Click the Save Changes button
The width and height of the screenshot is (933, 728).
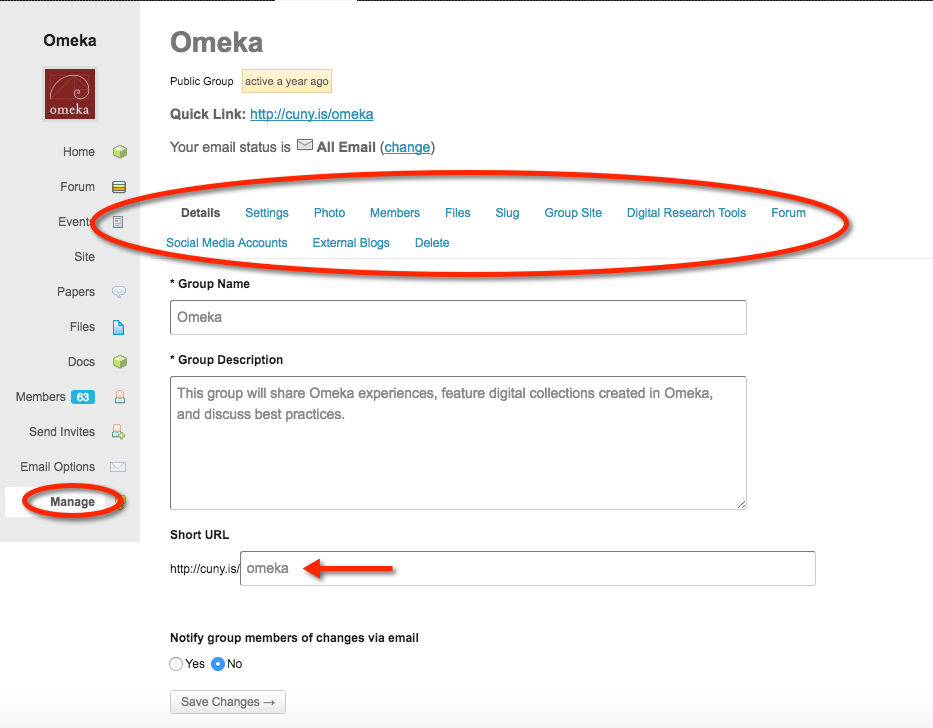click(228, 702)
